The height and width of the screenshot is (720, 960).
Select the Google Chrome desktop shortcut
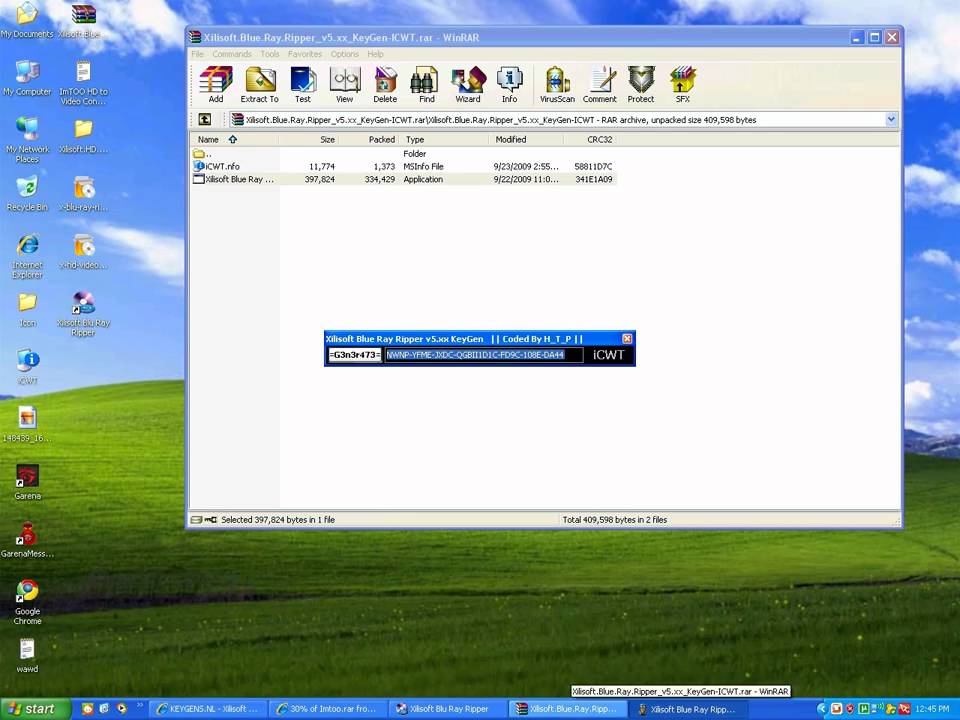(28, 602)
